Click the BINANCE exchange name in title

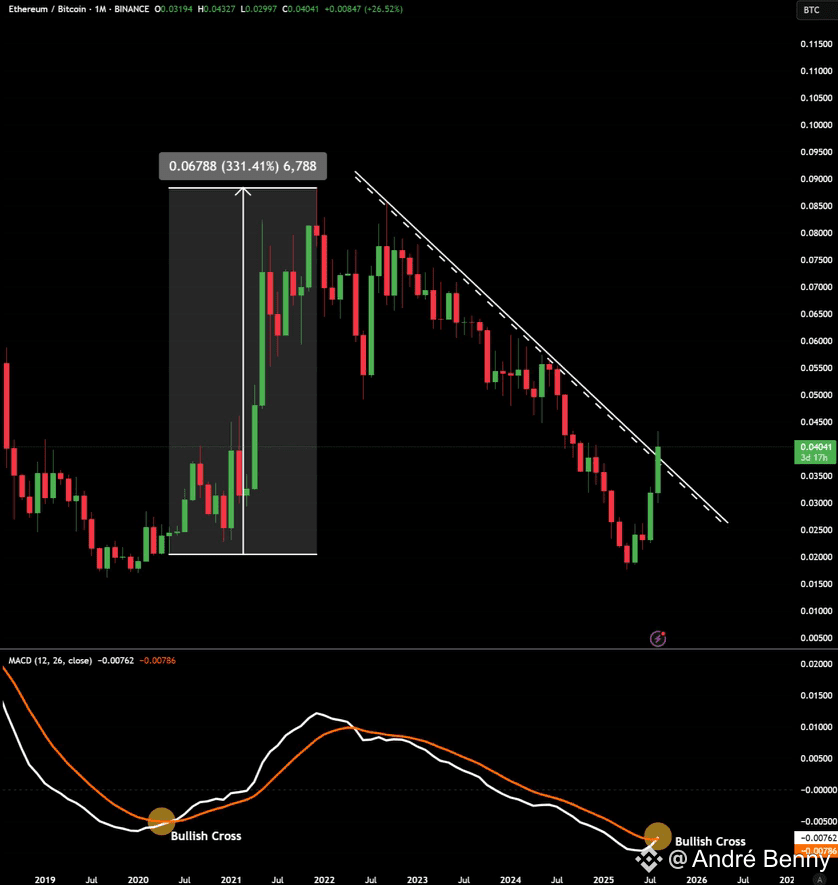(131, 9)
